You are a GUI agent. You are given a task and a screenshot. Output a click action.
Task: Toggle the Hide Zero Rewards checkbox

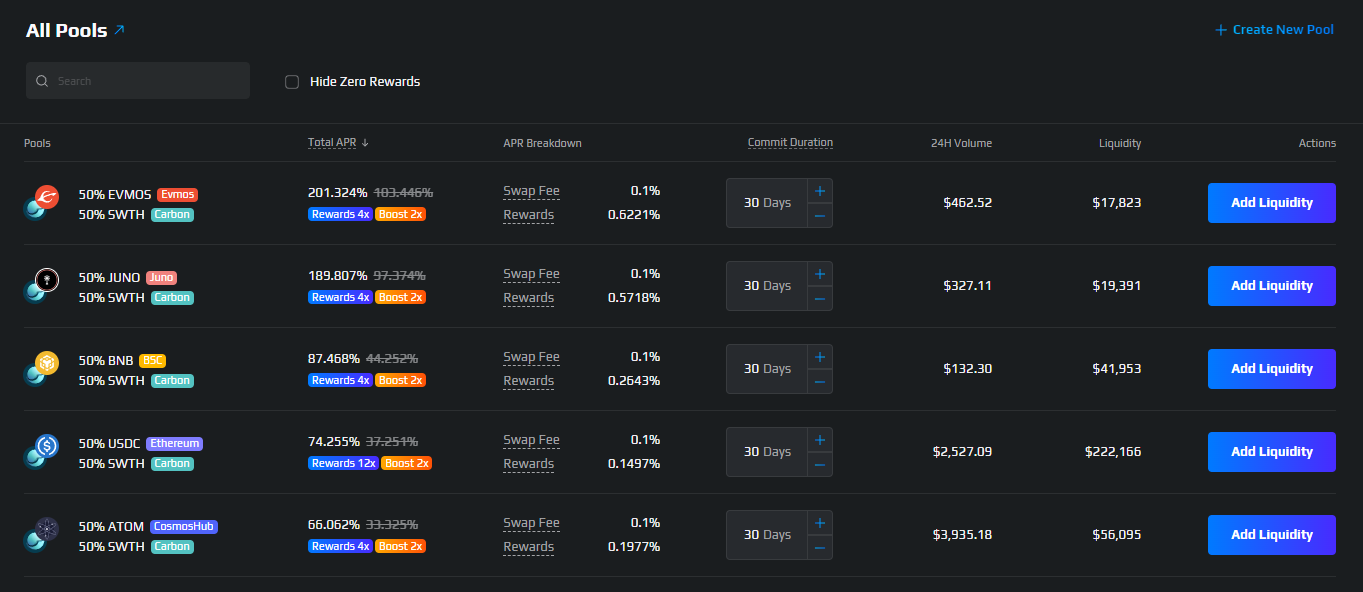pos(292,82)
